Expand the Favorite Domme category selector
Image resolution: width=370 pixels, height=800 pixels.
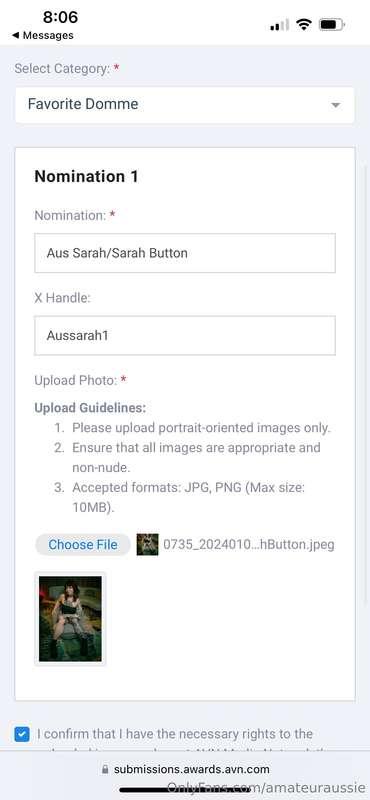(185, 105)
